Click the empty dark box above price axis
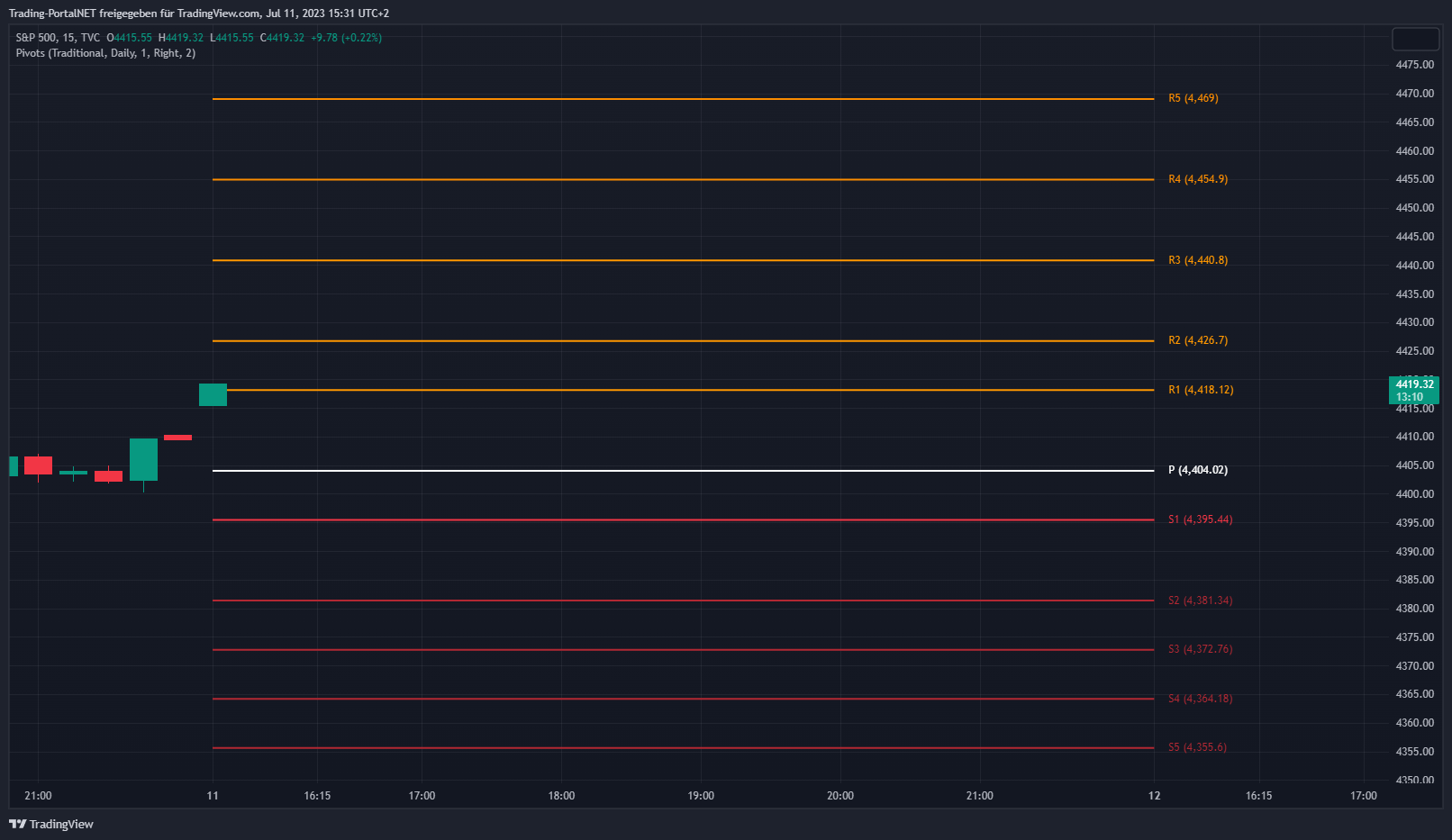The image size is (1452, 840). (1415, 39)
